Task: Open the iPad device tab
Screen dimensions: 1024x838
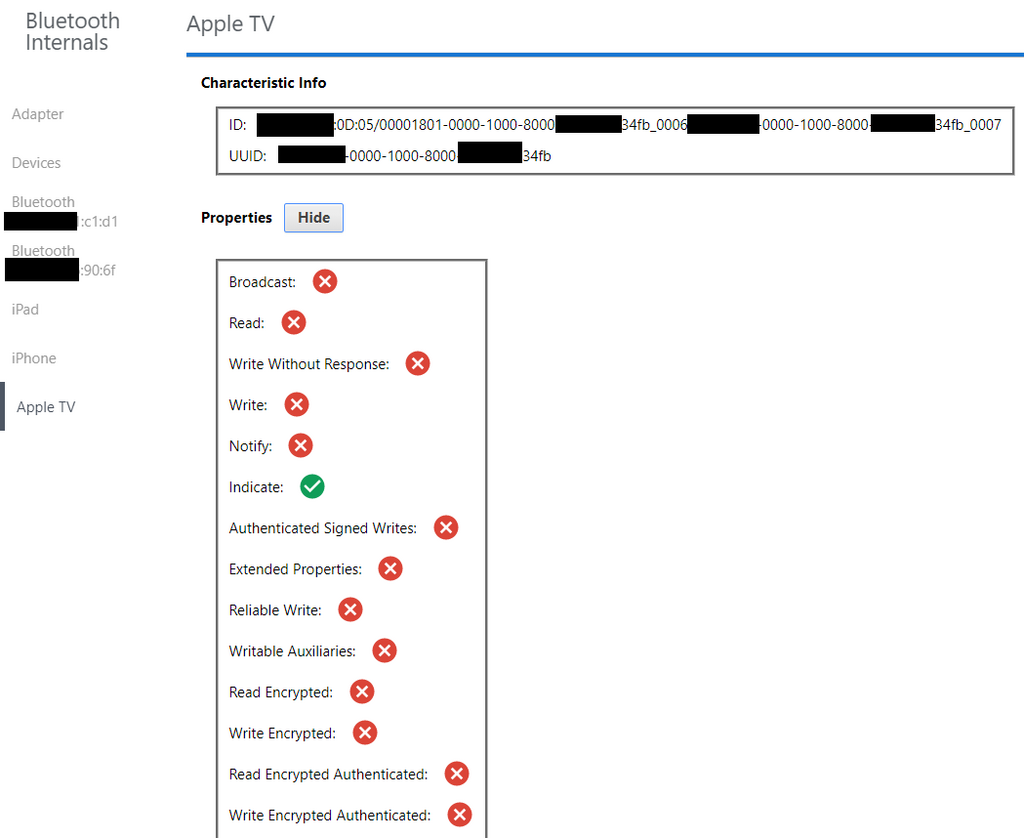Action: tap(25, 309)
